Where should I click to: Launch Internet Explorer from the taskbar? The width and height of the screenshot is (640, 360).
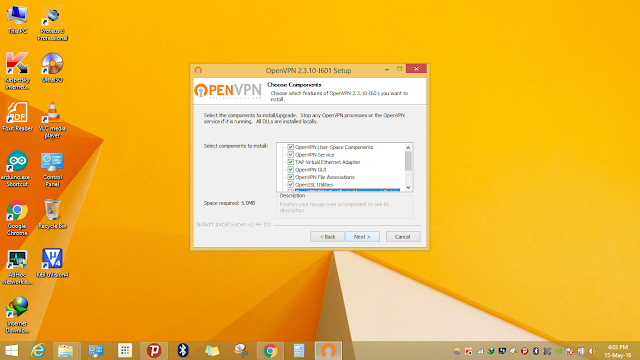(38, 351)
